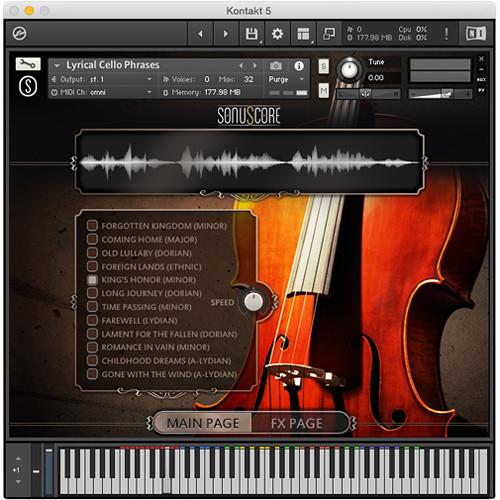
Task: Click the NI logo button
Action: pyautogui.click(x=476, y=34)
